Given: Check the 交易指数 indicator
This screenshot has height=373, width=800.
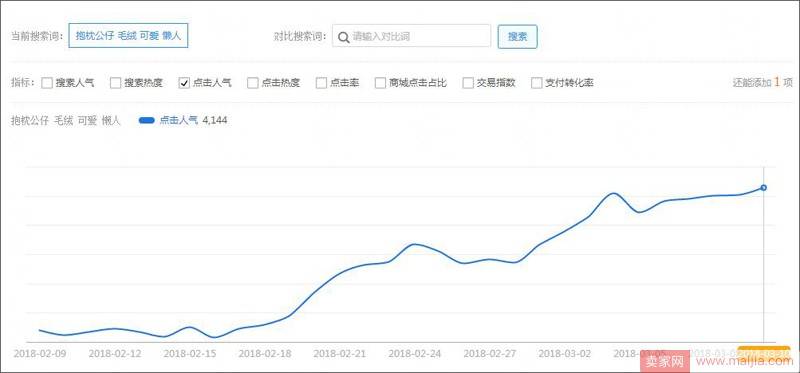Looking at the screenshot, I should click(468, 83).
